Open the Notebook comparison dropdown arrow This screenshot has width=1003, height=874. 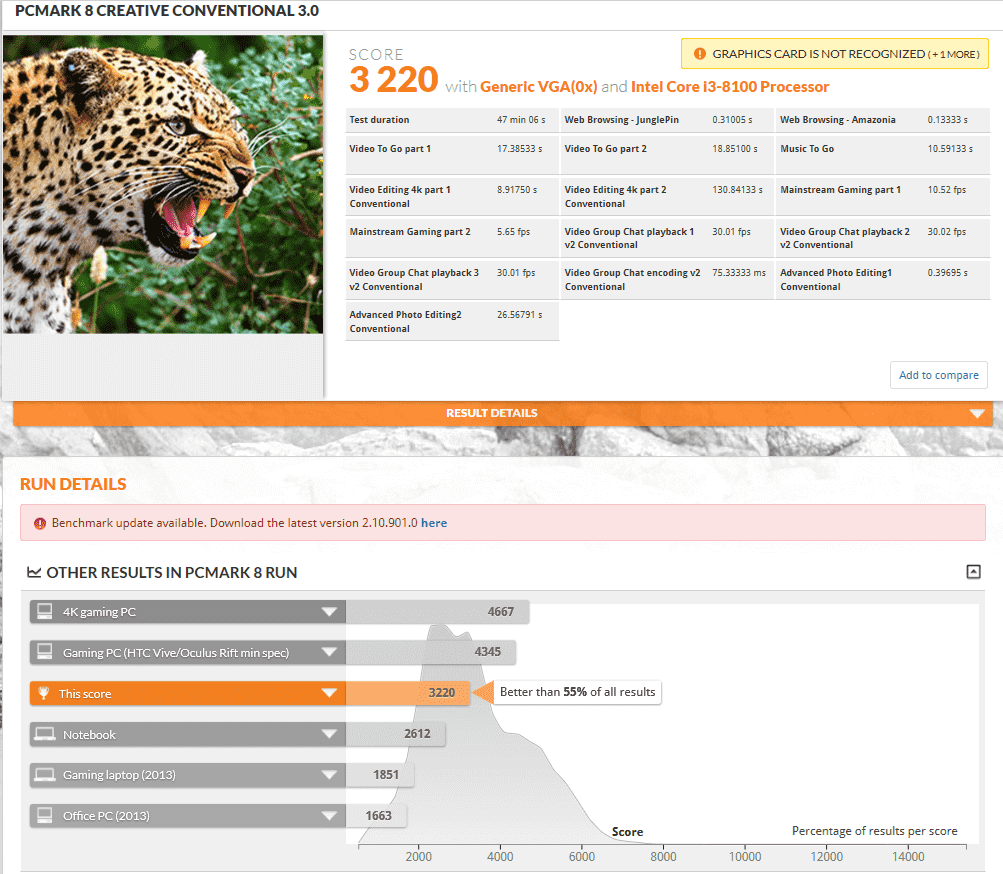click(x=328, y=735)
